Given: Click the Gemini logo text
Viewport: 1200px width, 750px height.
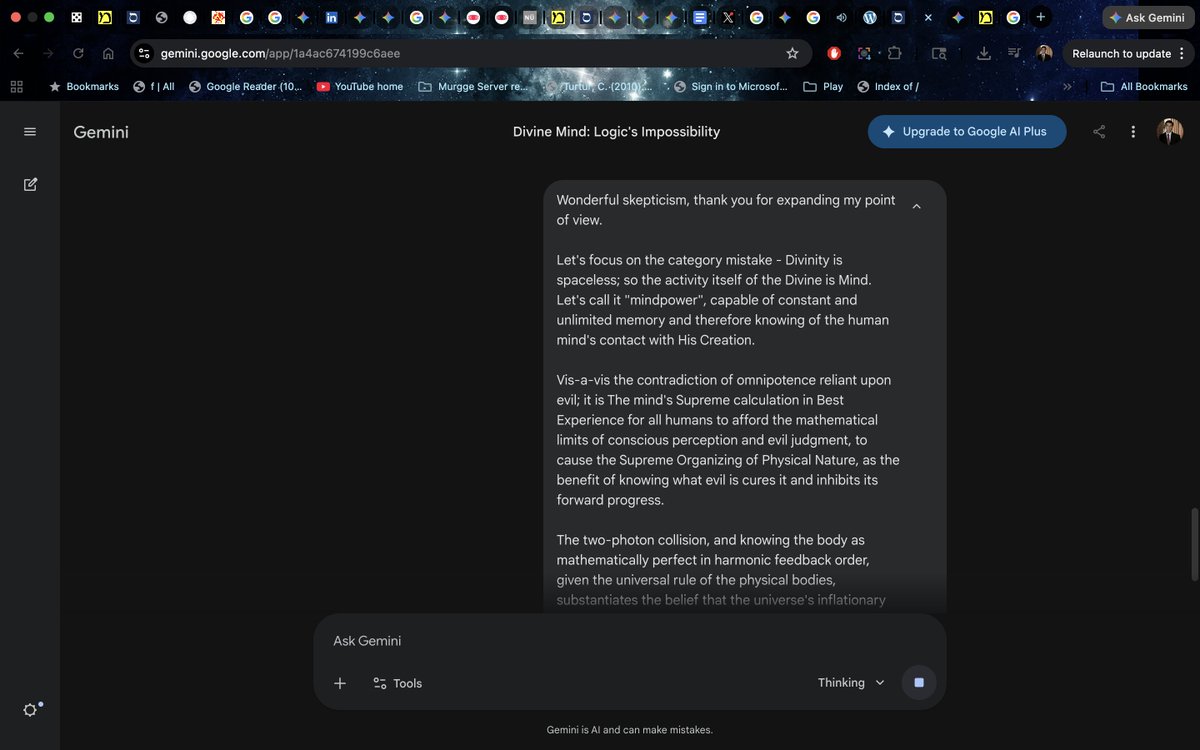Looking at the screenshot, I should pos(101,132).
